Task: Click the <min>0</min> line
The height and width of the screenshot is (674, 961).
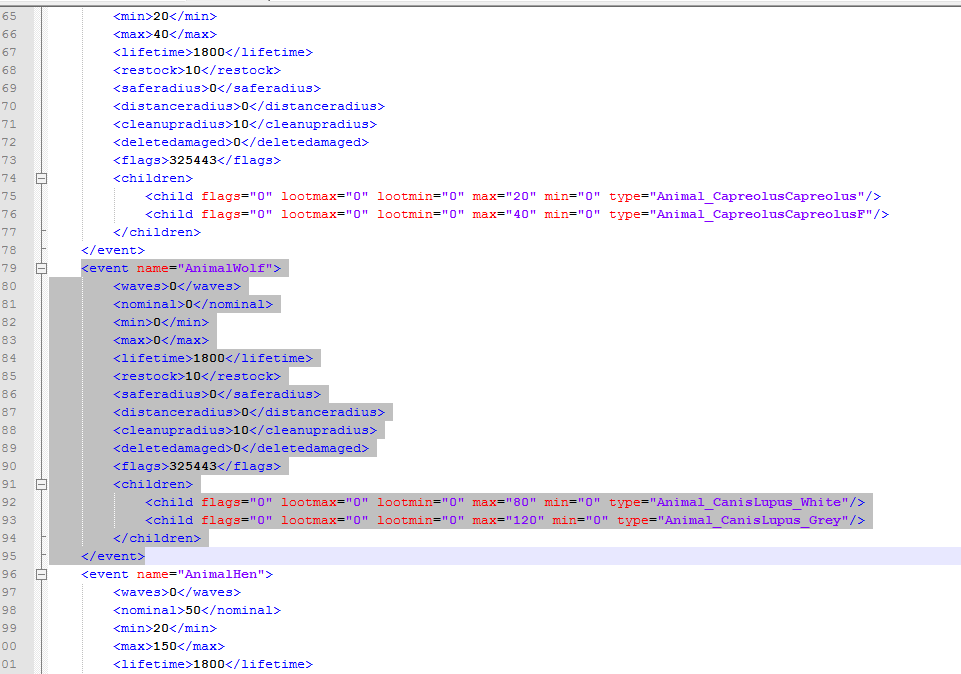Action: [161, 322]
